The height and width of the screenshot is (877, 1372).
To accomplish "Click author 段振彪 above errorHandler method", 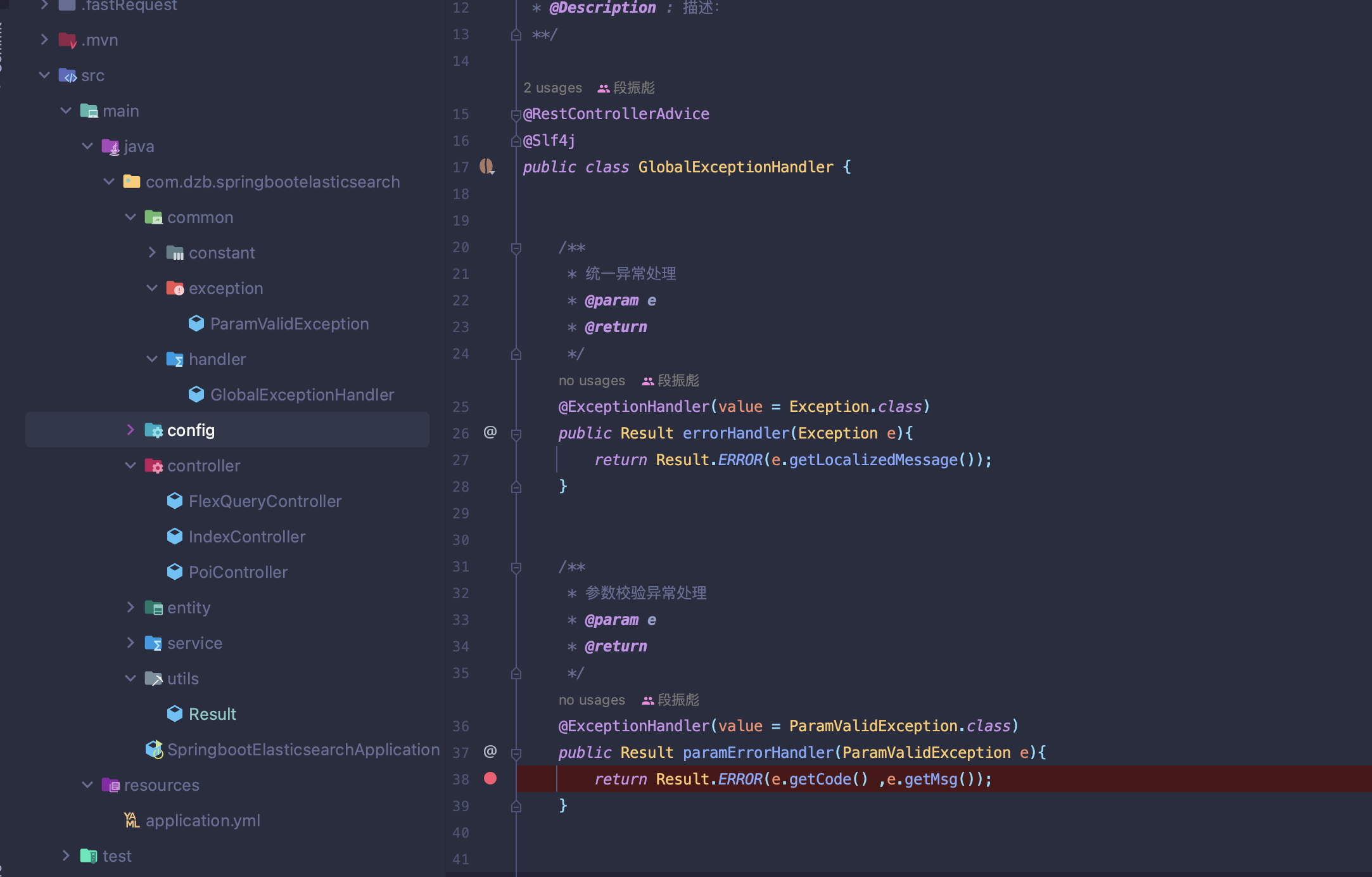I will [671, 380].
